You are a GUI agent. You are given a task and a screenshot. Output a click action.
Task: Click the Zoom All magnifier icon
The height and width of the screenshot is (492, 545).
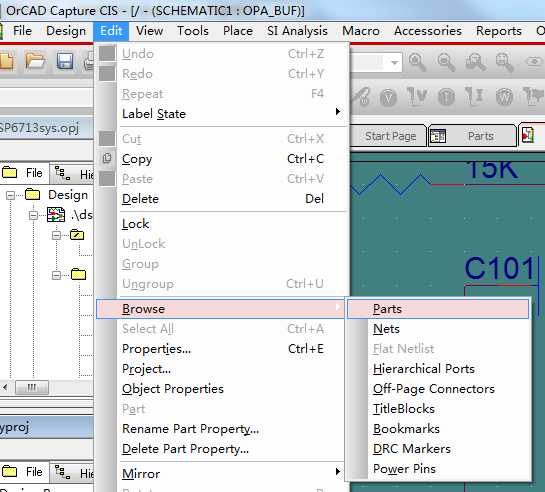[504, 62]
